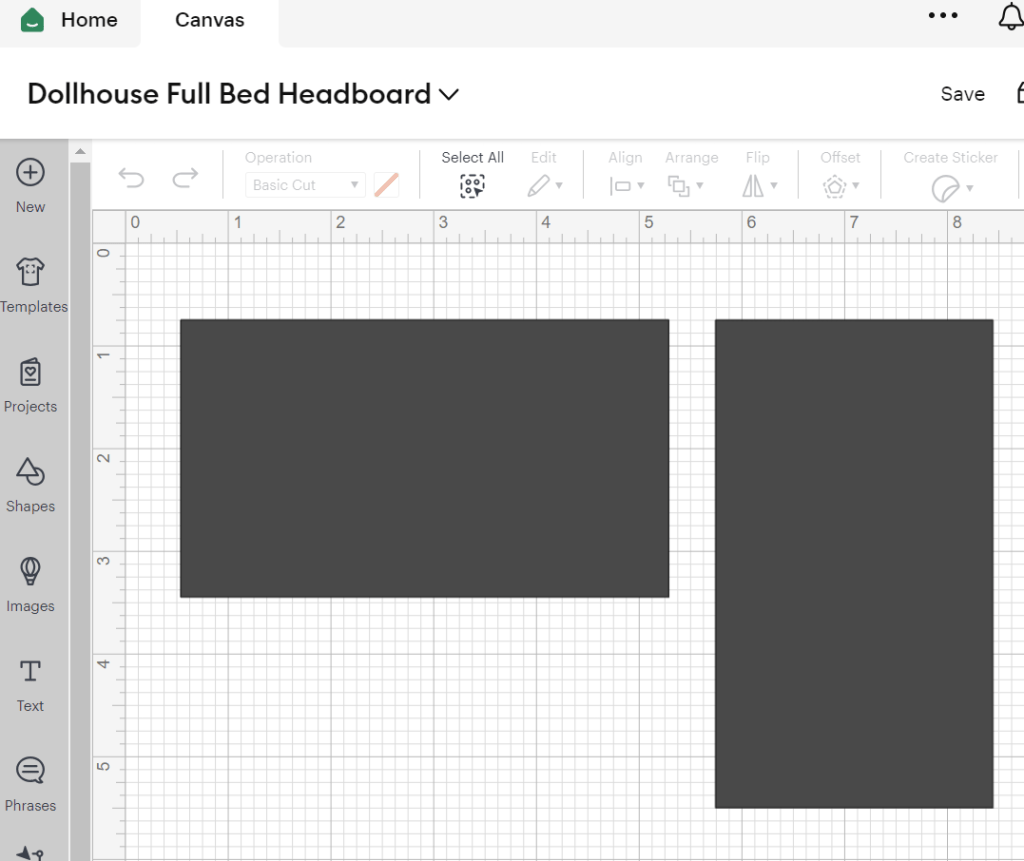This screenshot has height=861, width=1024.
Task: Open the Arrange dropdown menu
Action: 684,185
